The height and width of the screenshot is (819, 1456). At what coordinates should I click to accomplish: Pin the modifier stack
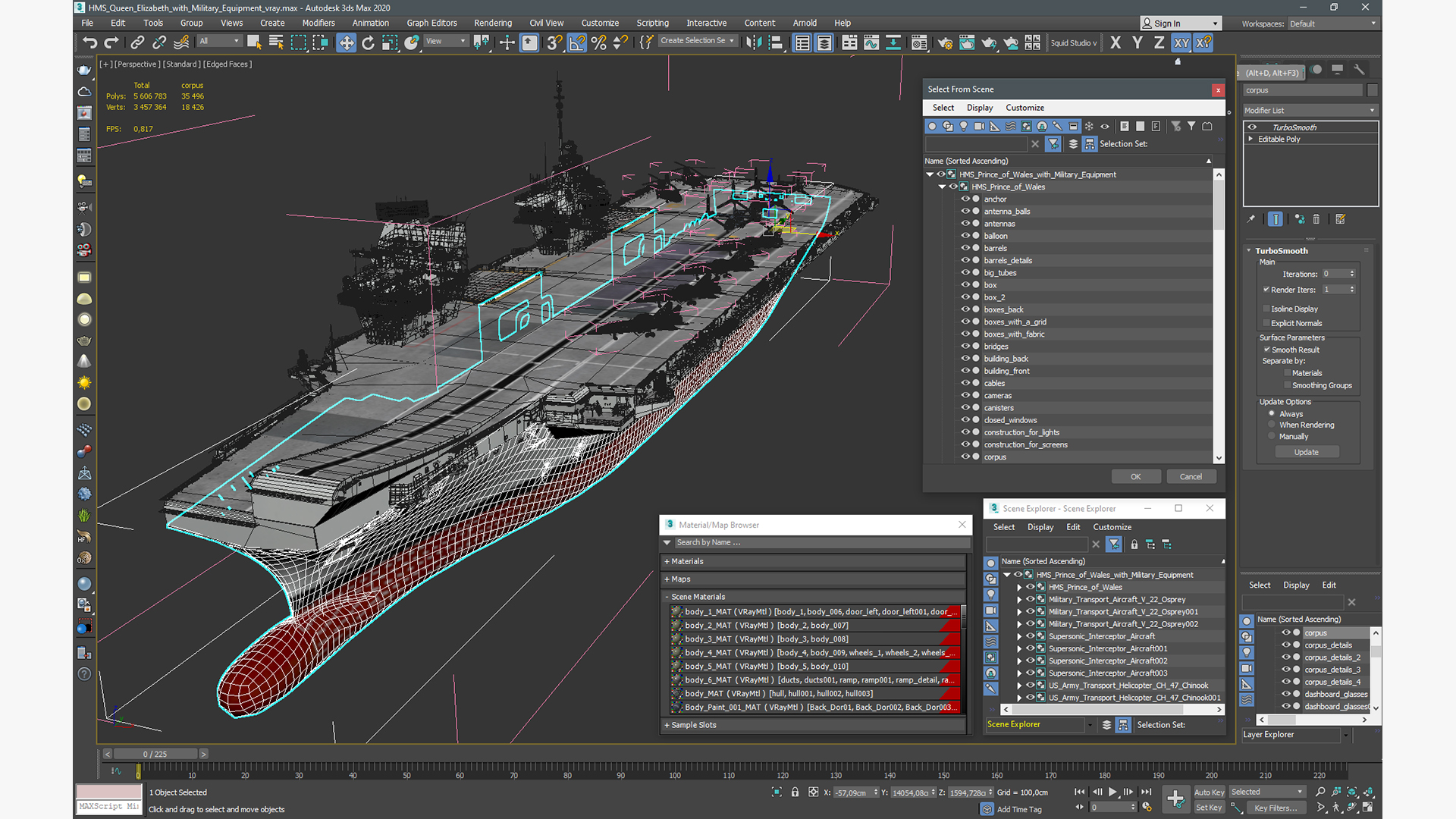click(x=1251, y=219)
